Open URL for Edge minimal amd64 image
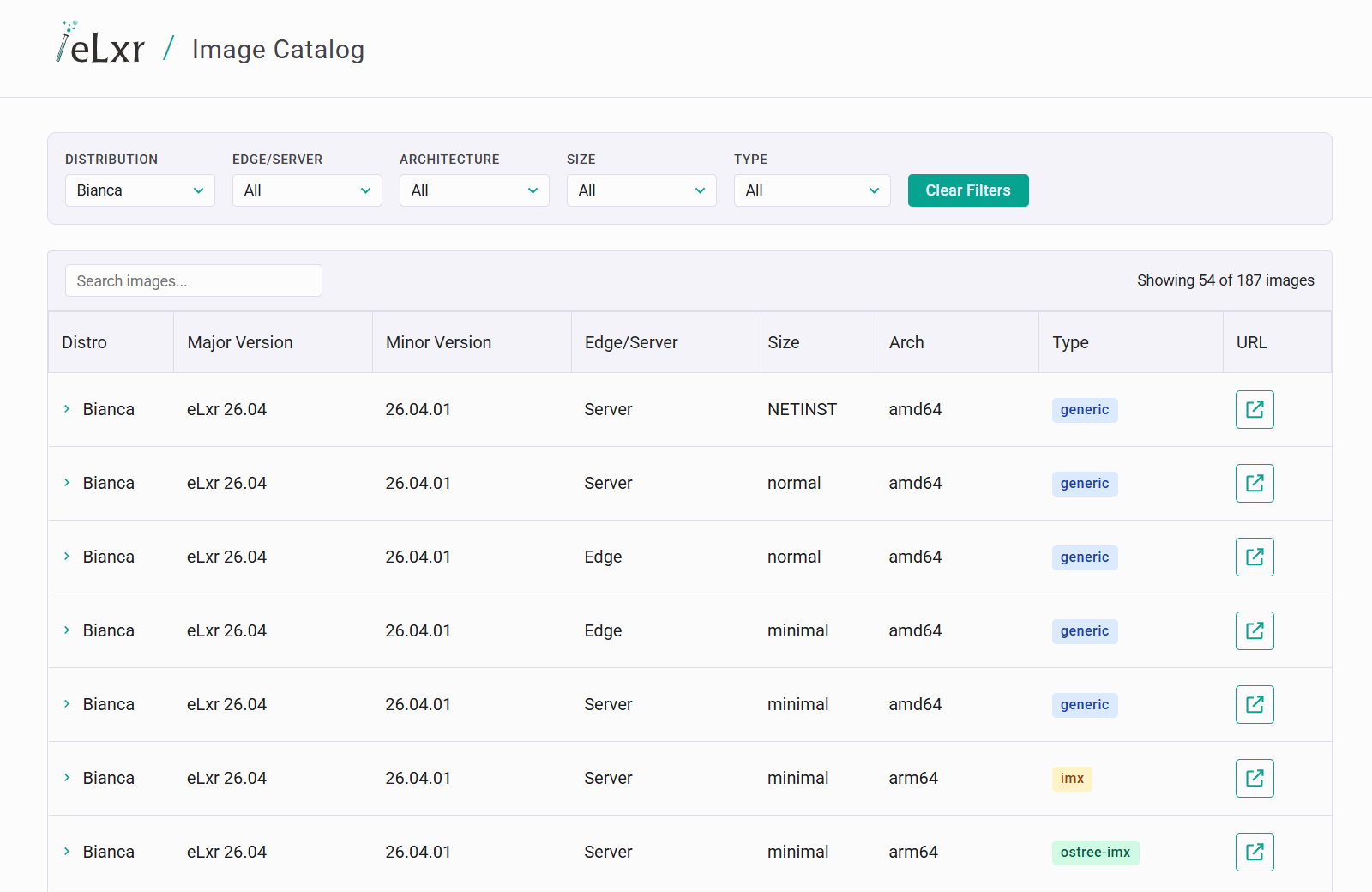 coord(1255,630)
